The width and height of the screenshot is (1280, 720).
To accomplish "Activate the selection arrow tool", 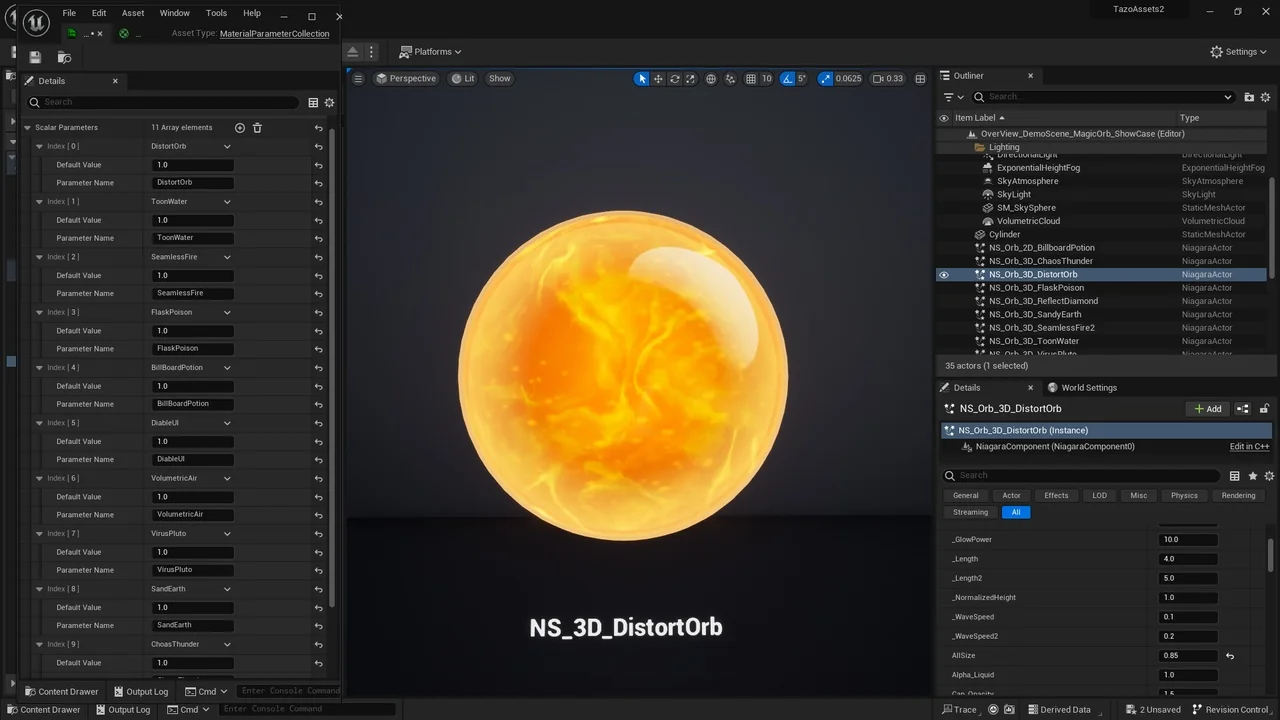I will point(641,78).
